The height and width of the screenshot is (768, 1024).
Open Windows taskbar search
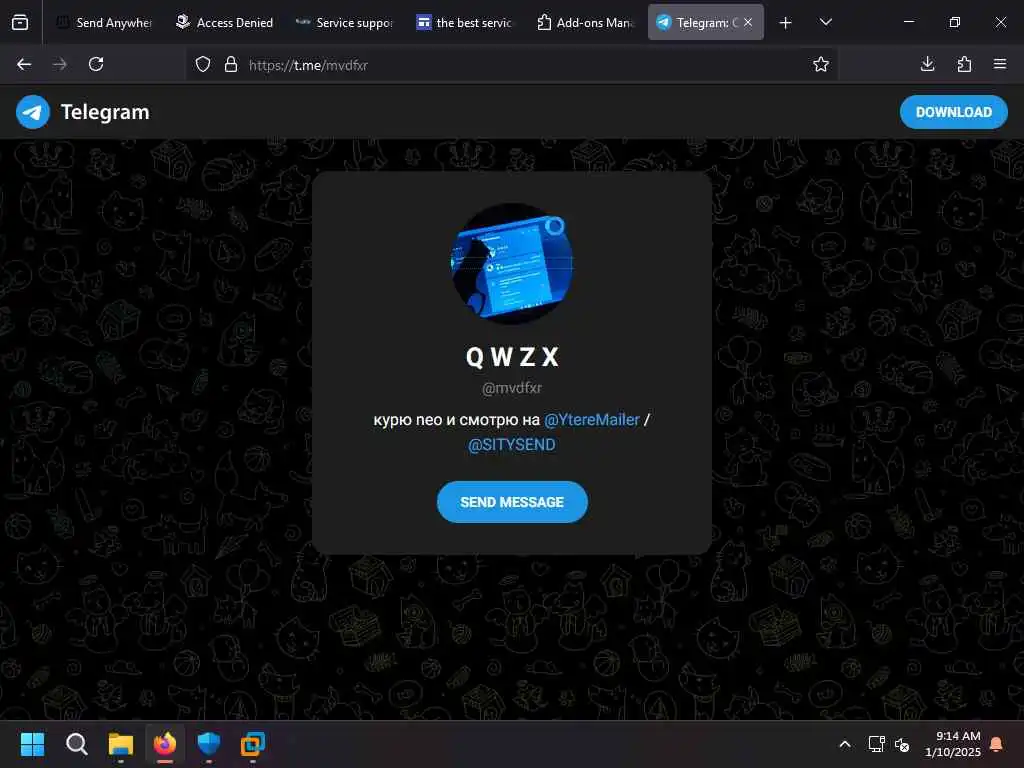click(x=76, y=744)
